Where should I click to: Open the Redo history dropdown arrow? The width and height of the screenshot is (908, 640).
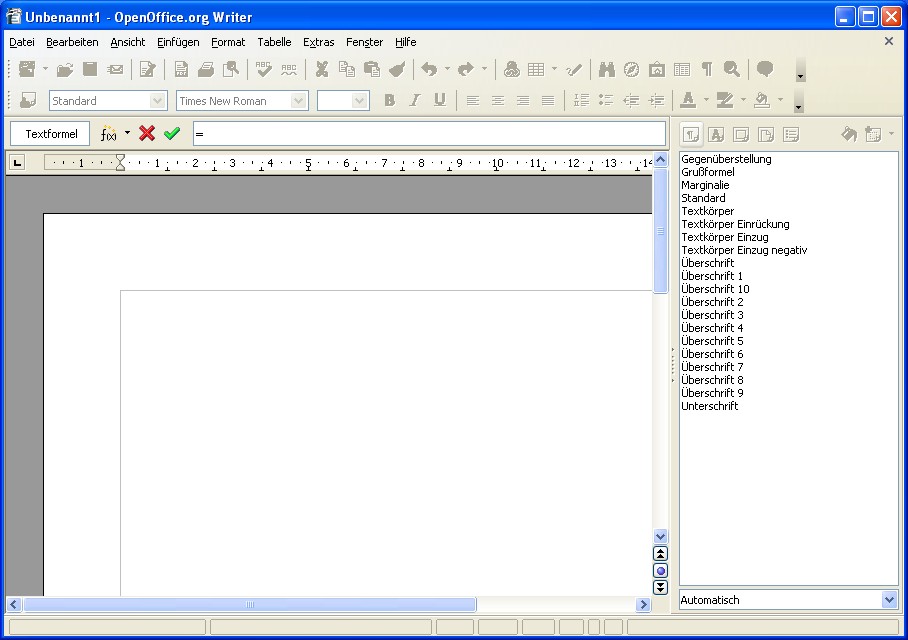click(x=485, y=70)
